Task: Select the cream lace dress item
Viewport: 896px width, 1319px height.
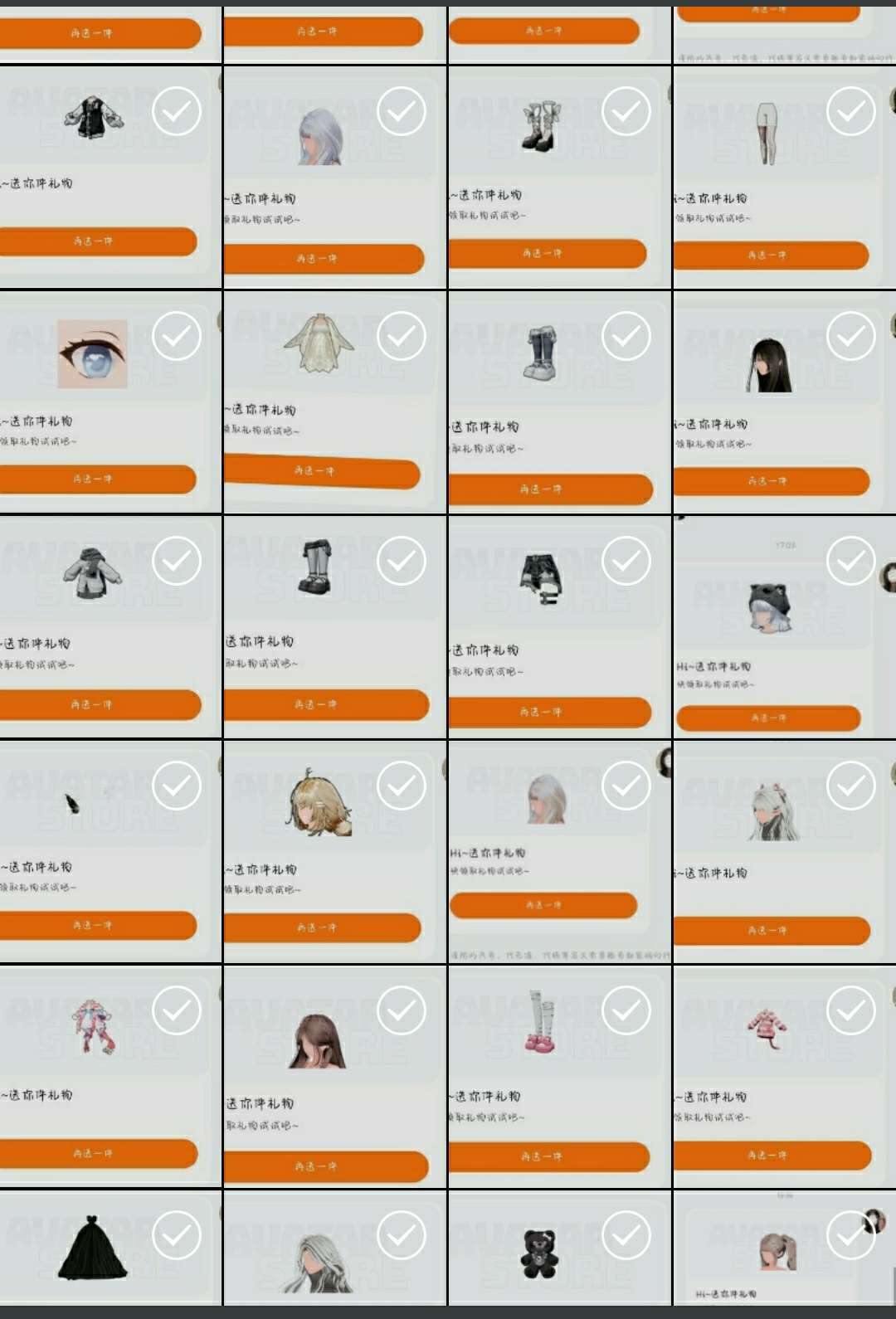Action: tap(319, 343)
